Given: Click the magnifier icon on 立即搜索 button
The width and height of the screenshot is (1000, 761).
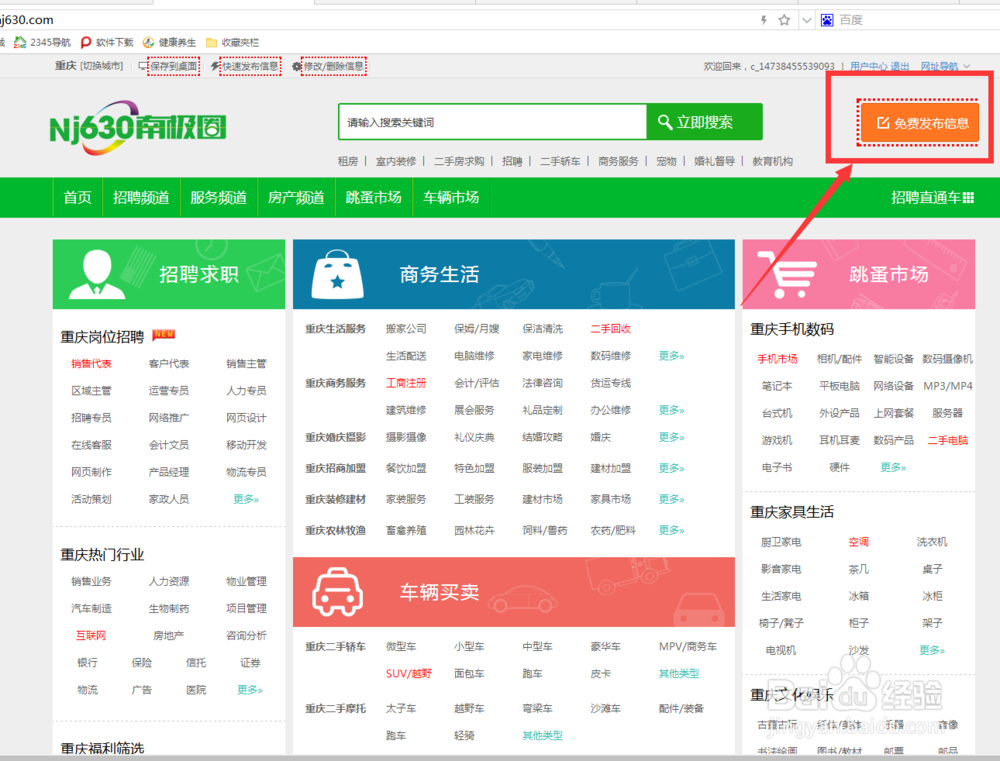Looking at the screenshot, I should pos(663,122).
